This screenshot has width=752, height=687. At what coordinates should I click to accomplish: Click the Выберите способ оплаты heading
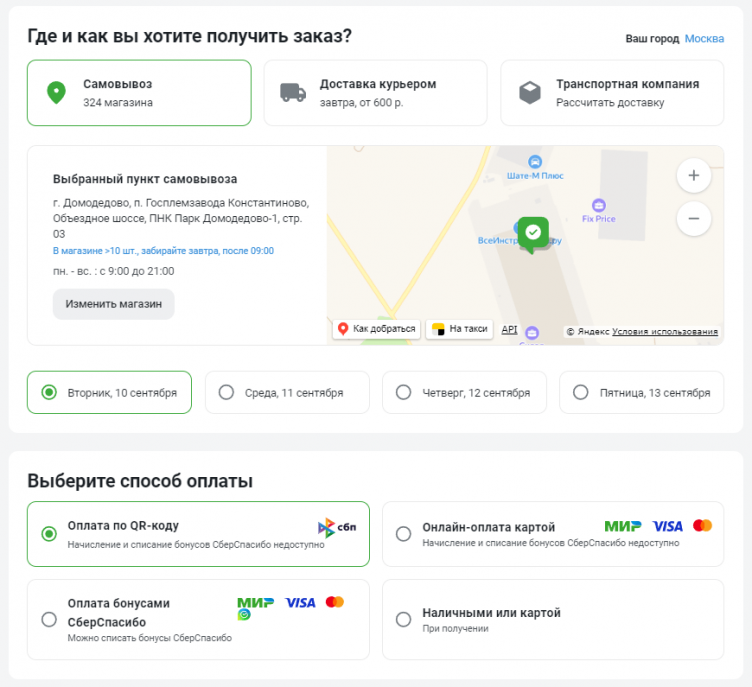tap(140, 481)
